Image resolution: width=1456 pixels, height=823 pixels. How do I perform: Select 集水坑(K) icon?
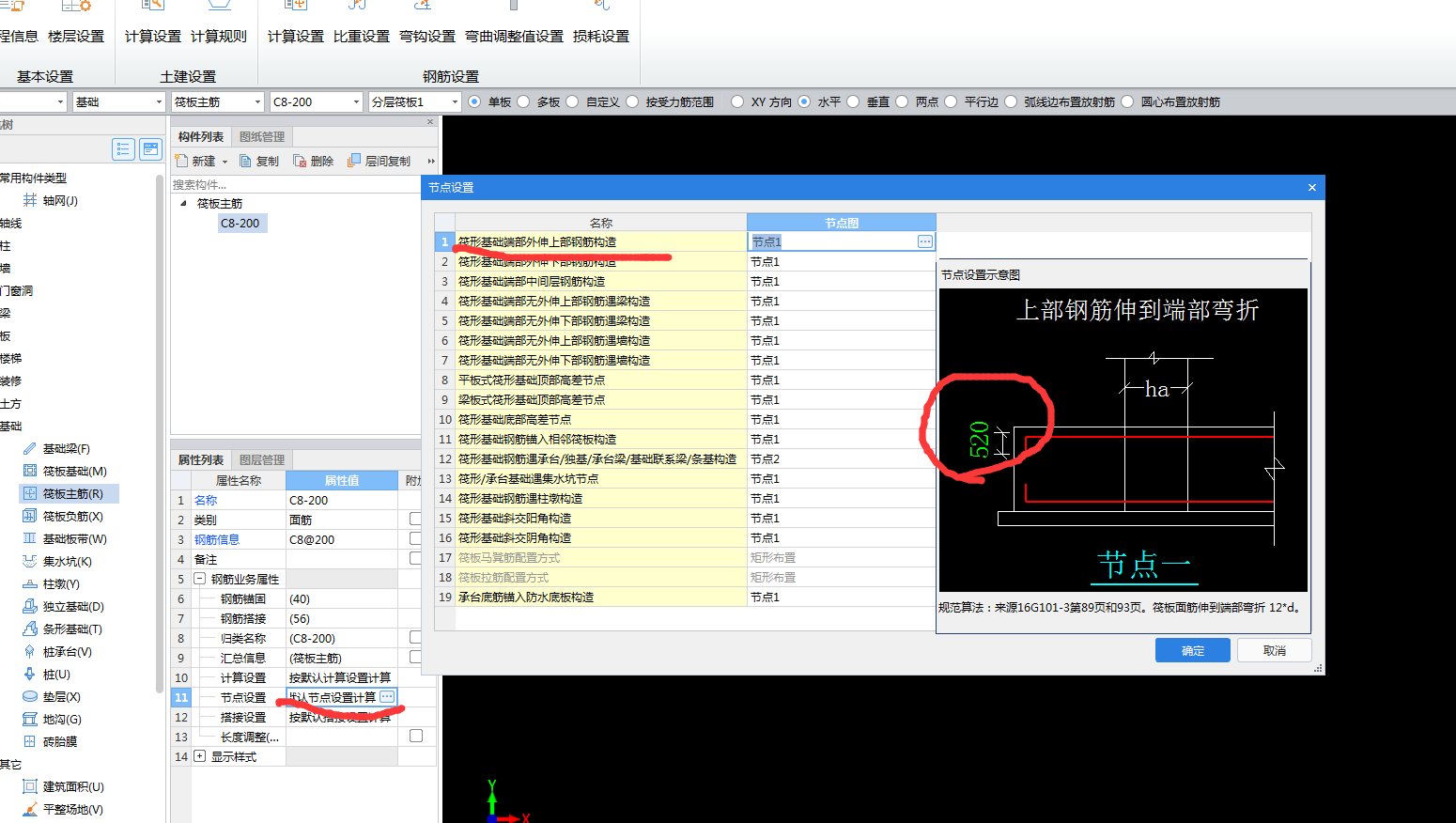30,562
